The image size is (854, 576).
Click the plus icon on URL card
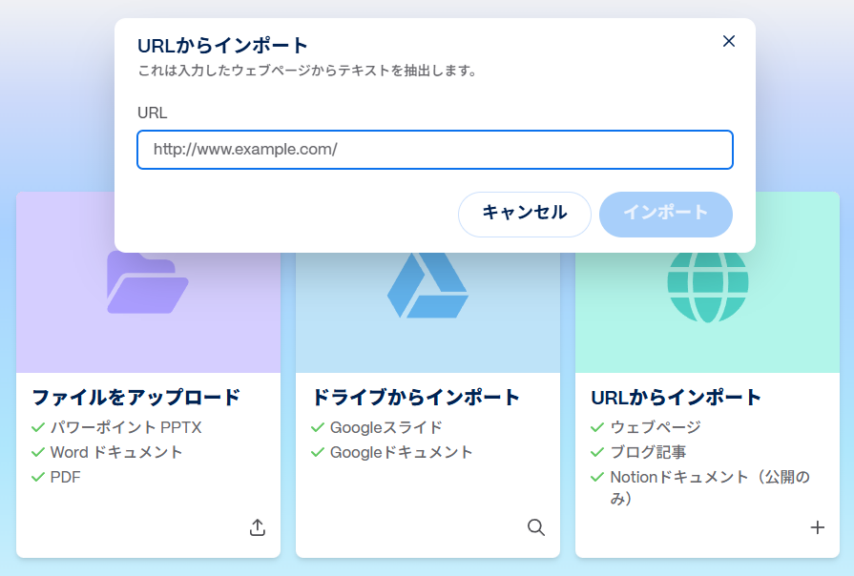[x=817, y=527]
